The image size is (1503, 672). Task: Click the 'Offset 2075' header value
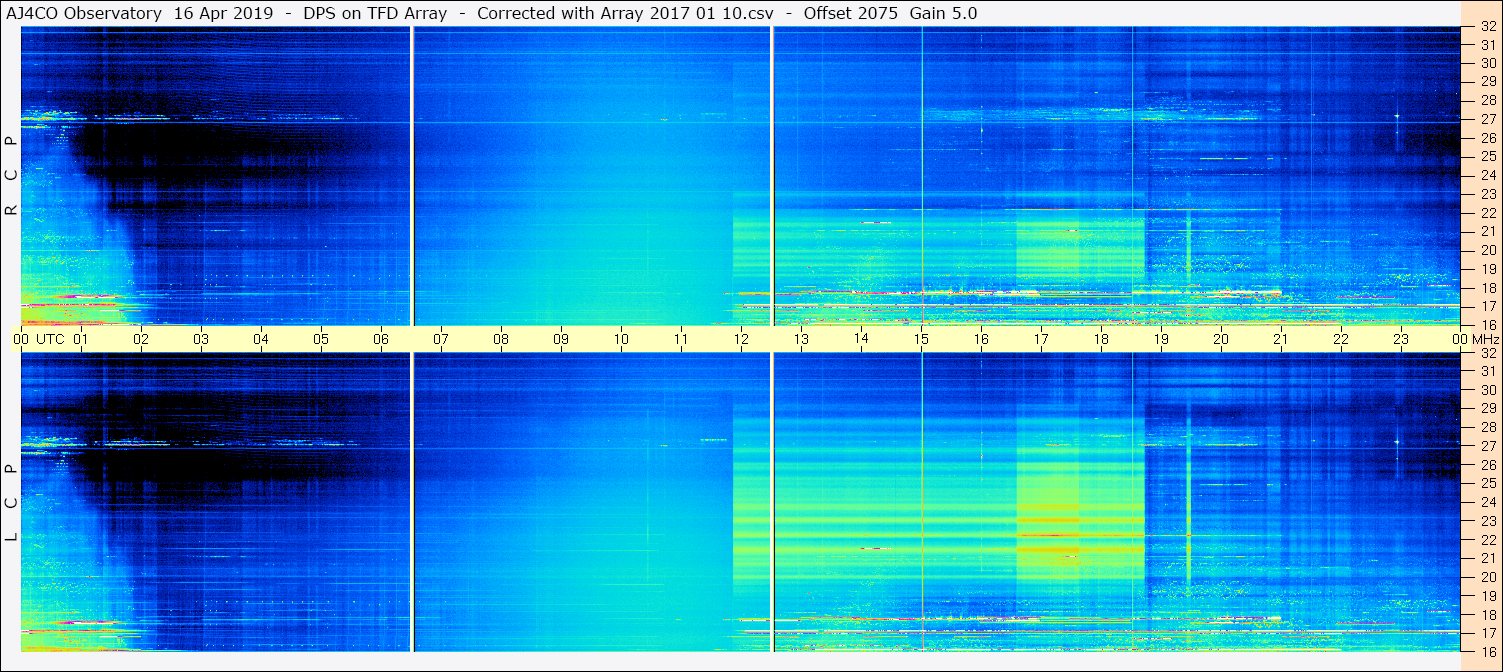pos(852,13)
